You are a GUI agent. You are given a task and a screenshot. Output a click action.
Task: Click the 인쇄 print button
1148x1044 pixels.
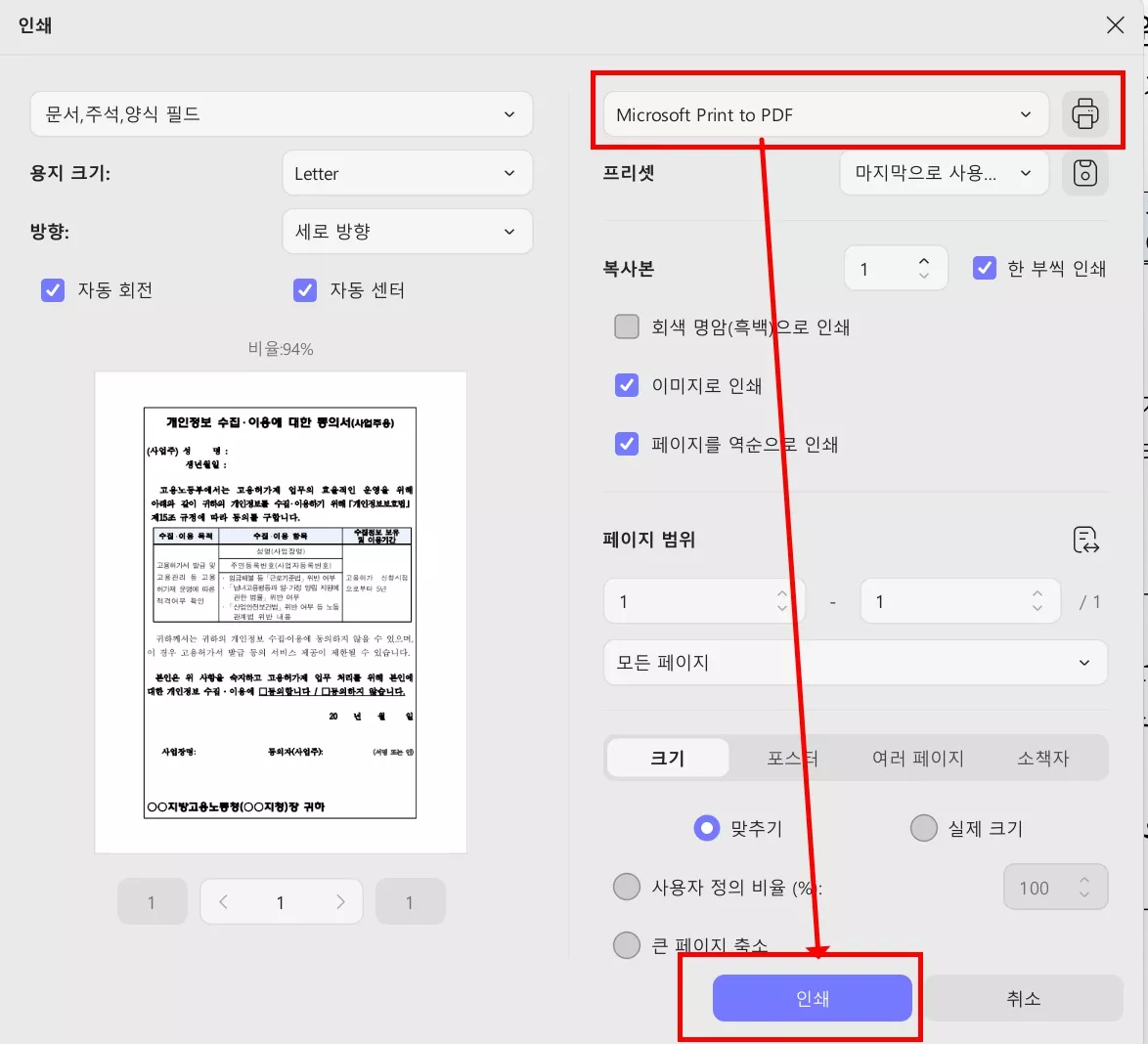[x=812, y=997]
